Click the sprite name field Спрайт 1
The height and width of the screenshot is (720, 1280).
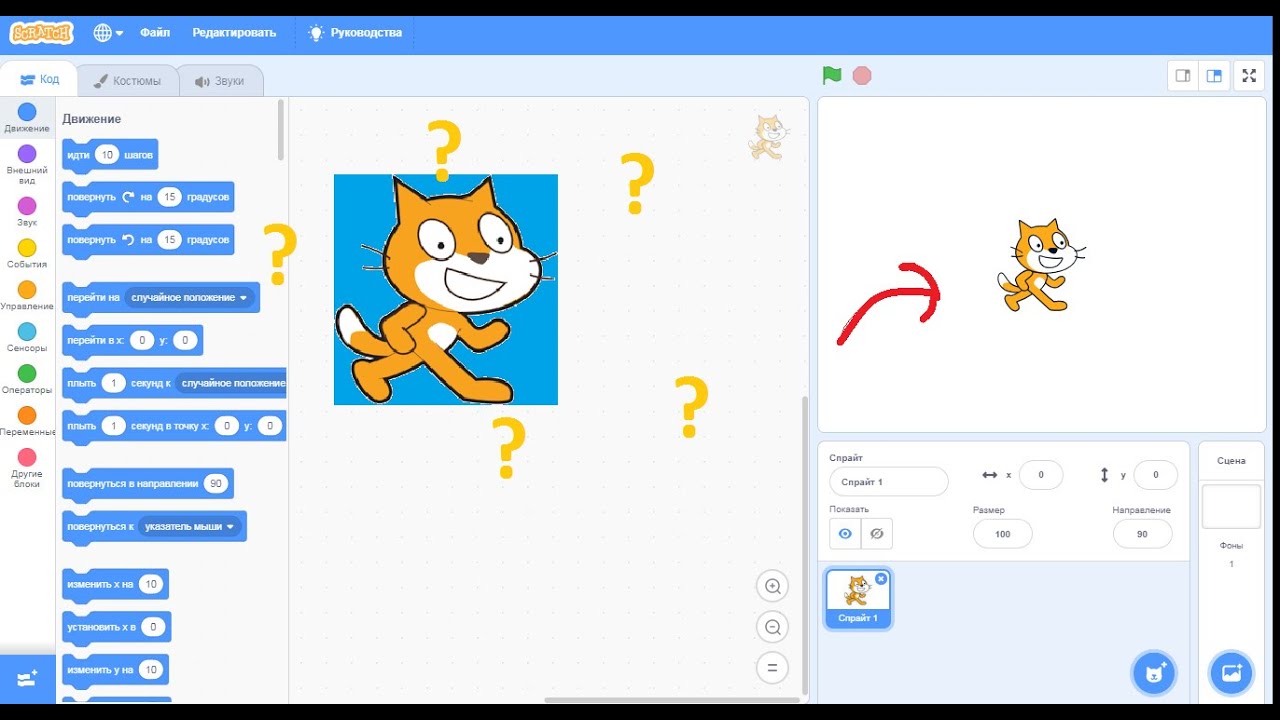click(888, 482)
